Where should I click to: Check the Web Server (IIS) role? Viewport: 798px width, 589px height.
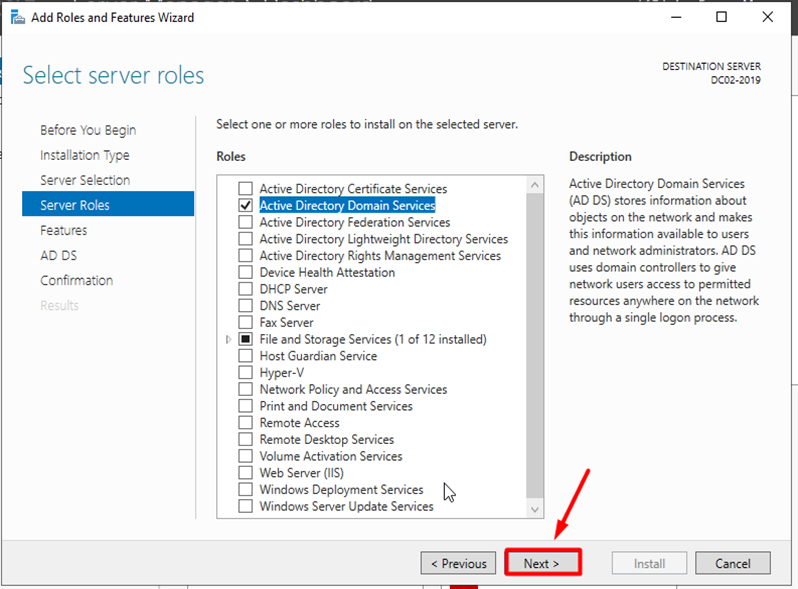[x=245, y=473]
